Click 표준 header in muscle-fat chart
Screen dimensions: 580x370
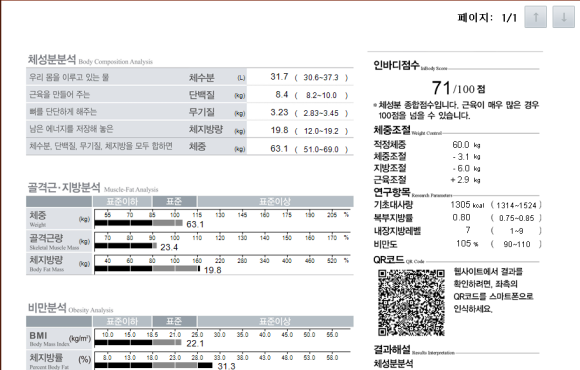(x=174, y=202)
